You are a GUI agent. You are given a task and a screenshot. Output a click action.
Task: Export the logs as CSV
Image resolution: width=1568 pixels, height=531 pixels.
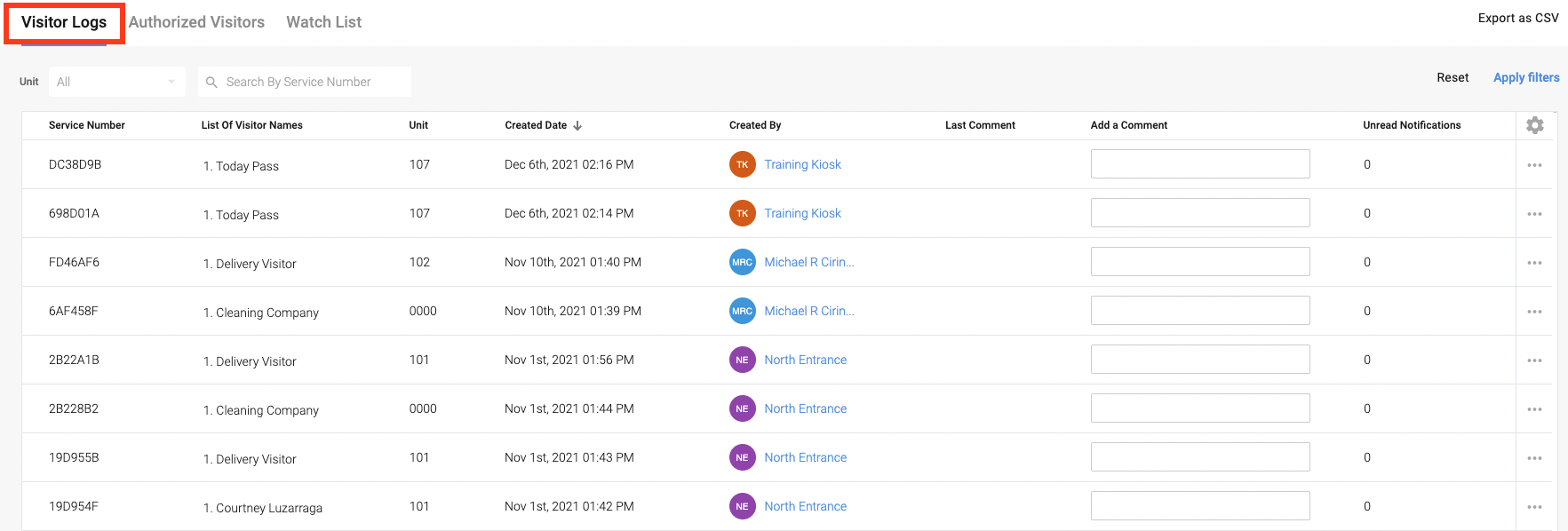click(1518, 18)
